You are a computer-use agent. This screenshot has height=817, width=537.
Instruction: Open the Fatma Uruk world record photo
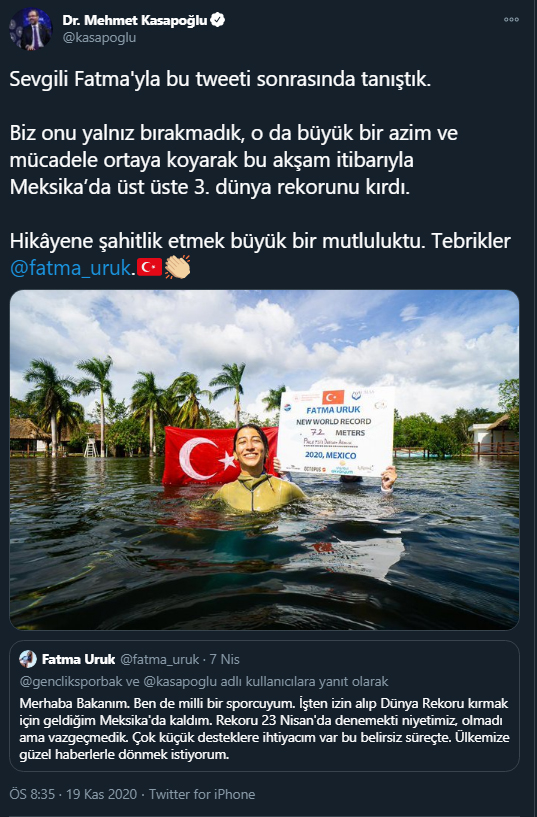(x=265, y=460)
